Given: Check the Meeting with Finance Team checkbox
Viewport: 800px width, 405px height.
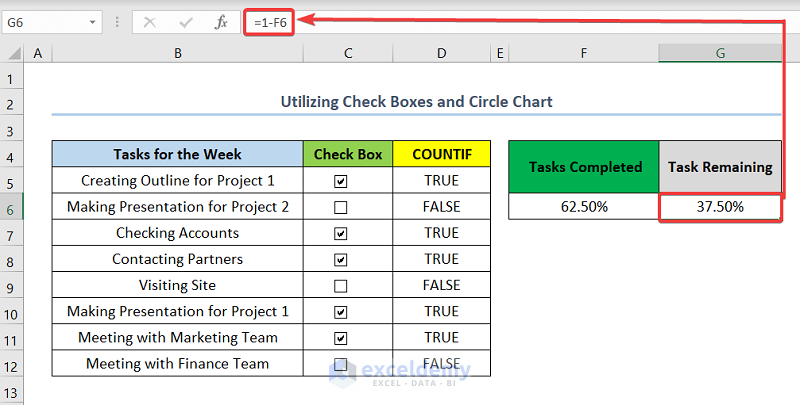Looking at the screenshot, I should tap(341, 364).
